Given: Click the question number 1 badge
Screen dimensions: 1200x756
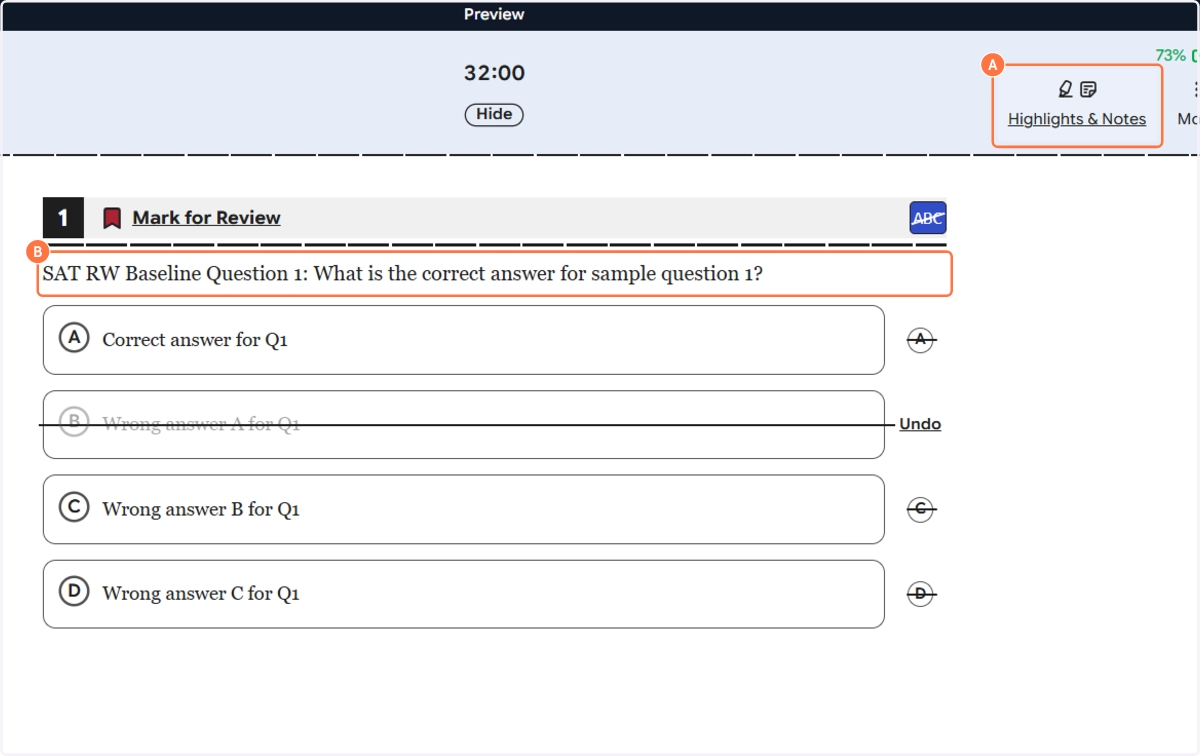Looking at the screenshot, I should 63,218.
